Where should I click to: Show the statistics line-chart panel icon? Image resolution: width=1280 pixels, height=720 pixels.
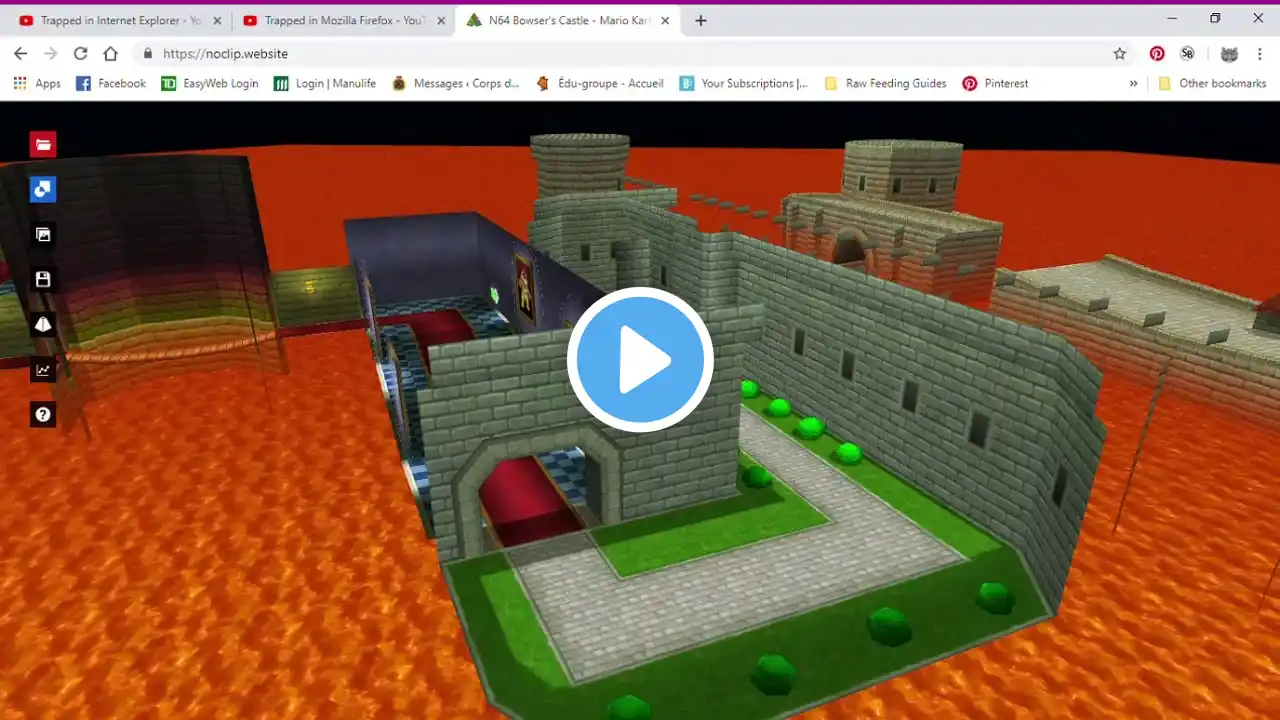[x=43, y=369]
